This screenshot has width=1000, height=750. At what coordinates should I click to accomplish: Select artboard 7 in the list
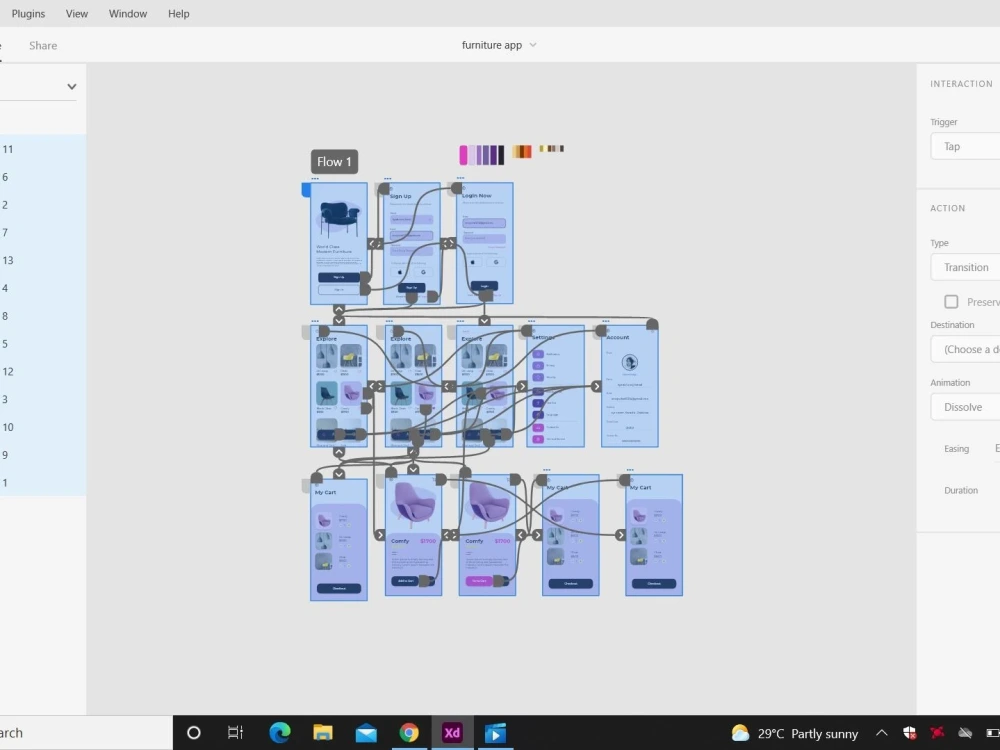[x=43, y=233]
